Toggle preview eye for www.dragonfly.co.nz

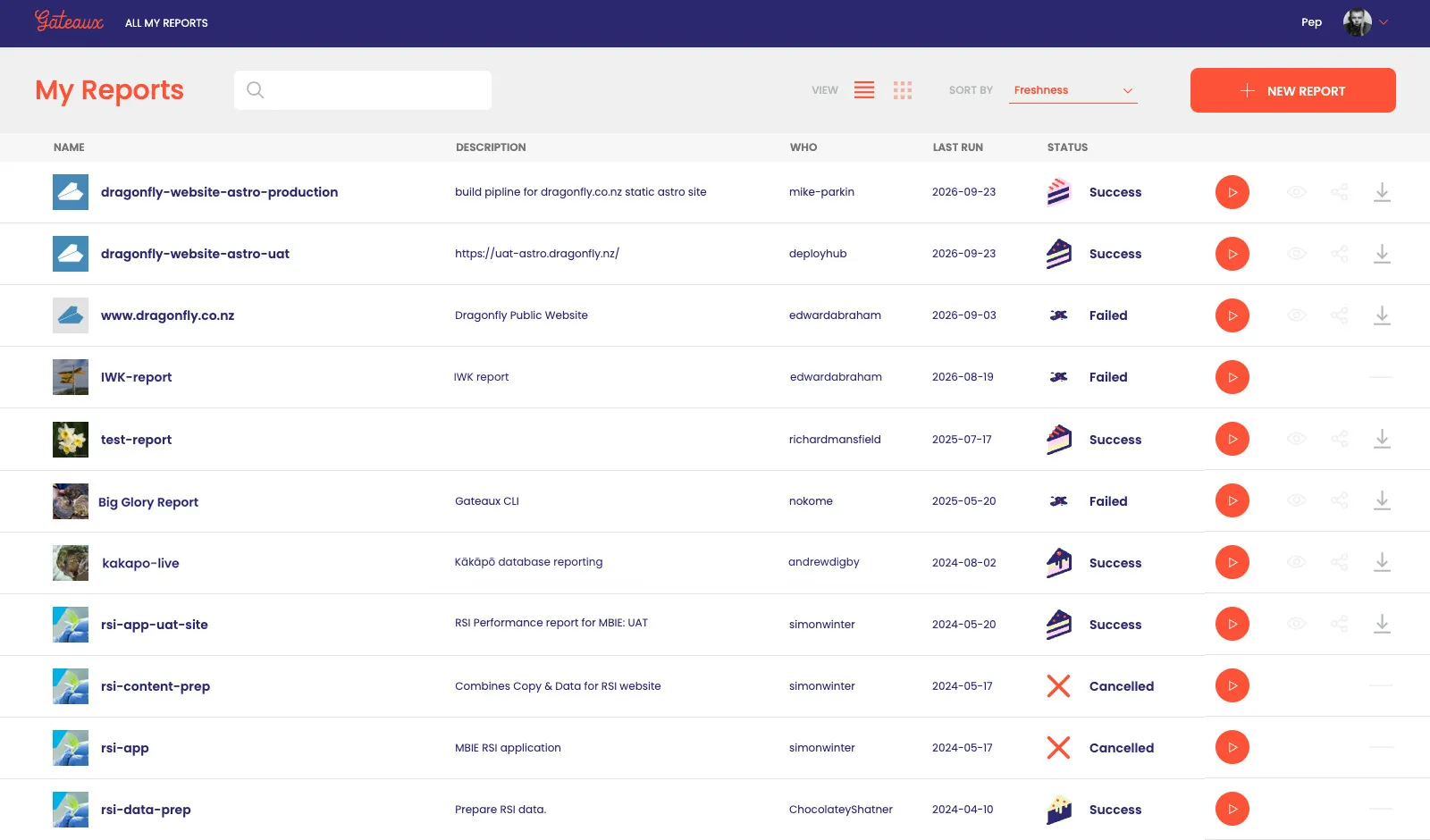click(x=1296, y=315)
